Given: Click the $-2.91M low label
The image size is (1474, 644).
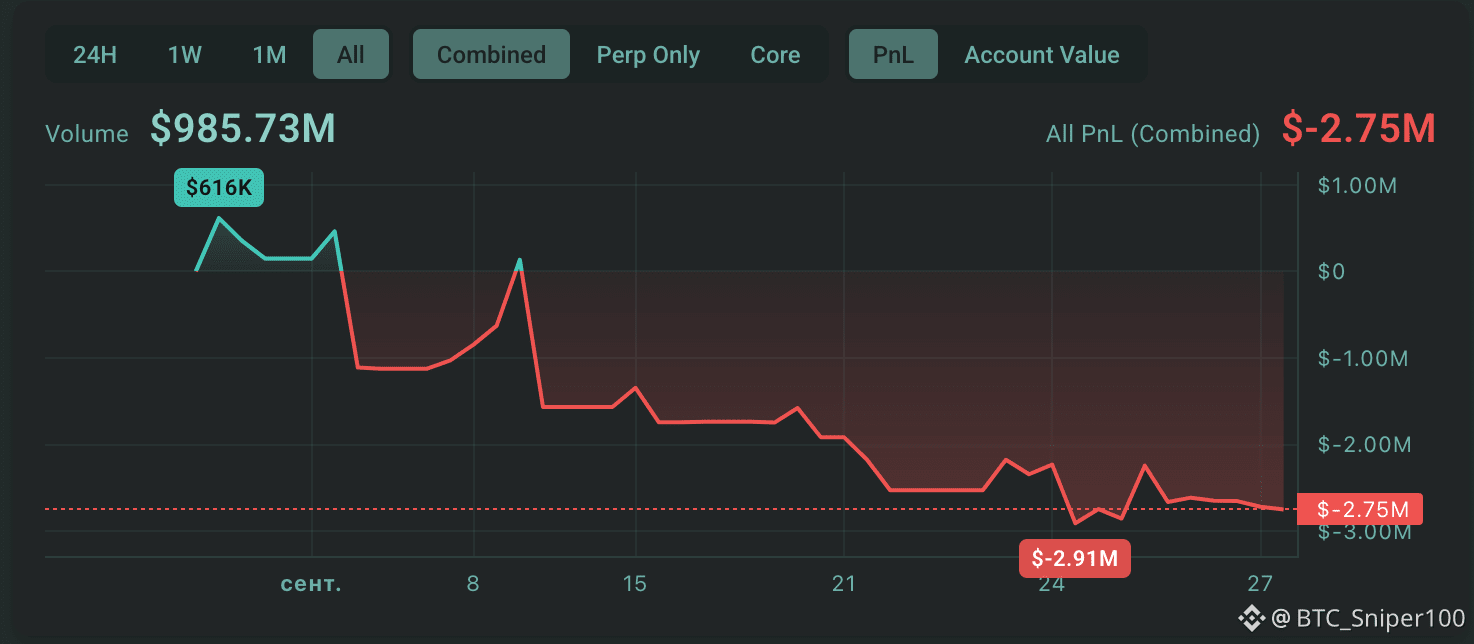Looking at the screenshot, I should coord(1074,558).
